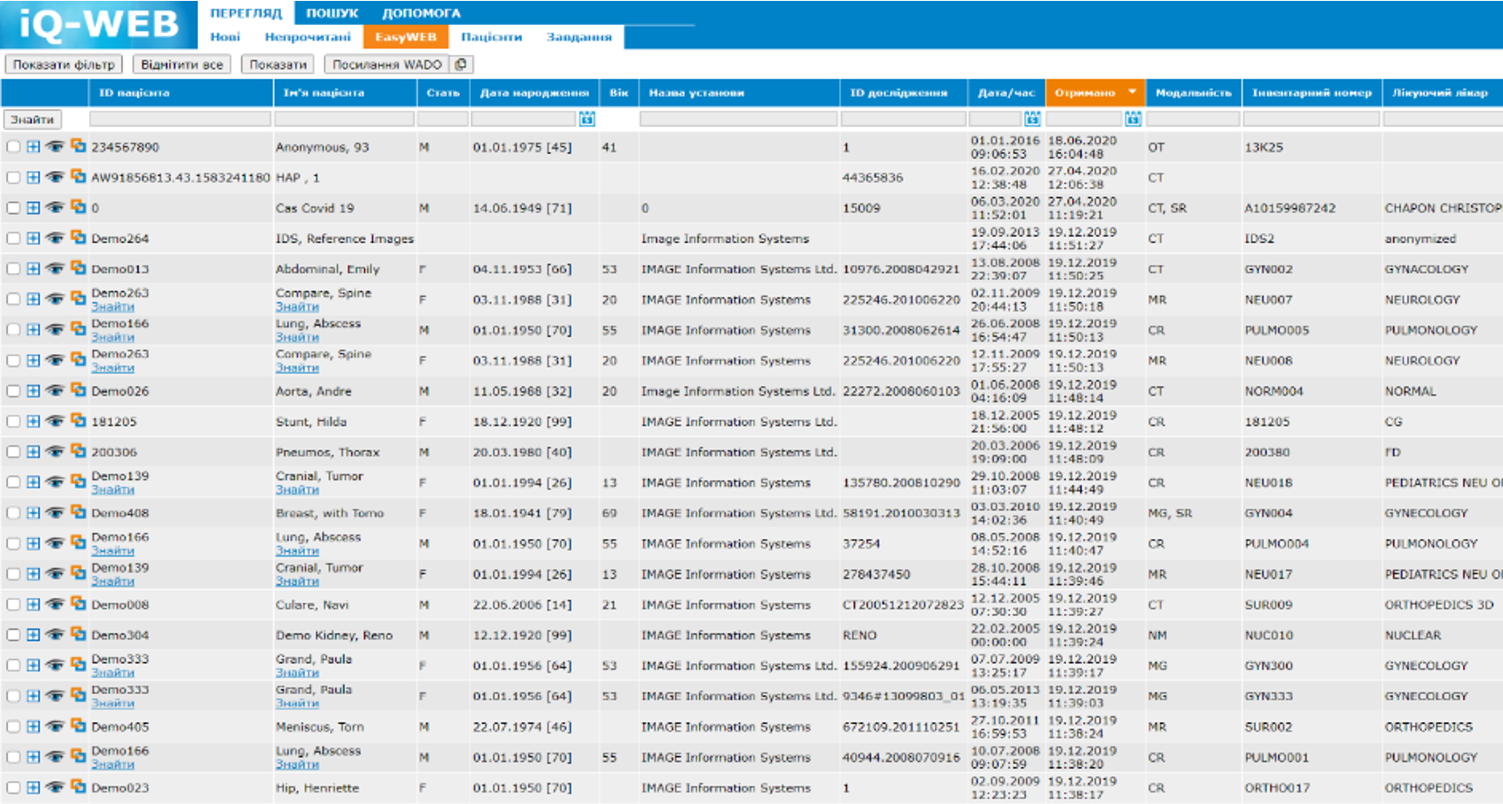Image resolution: width=1503 pixels, height=804 pixels.
Task: Click the Відмітити все button
Action: [x=182, y=64]
